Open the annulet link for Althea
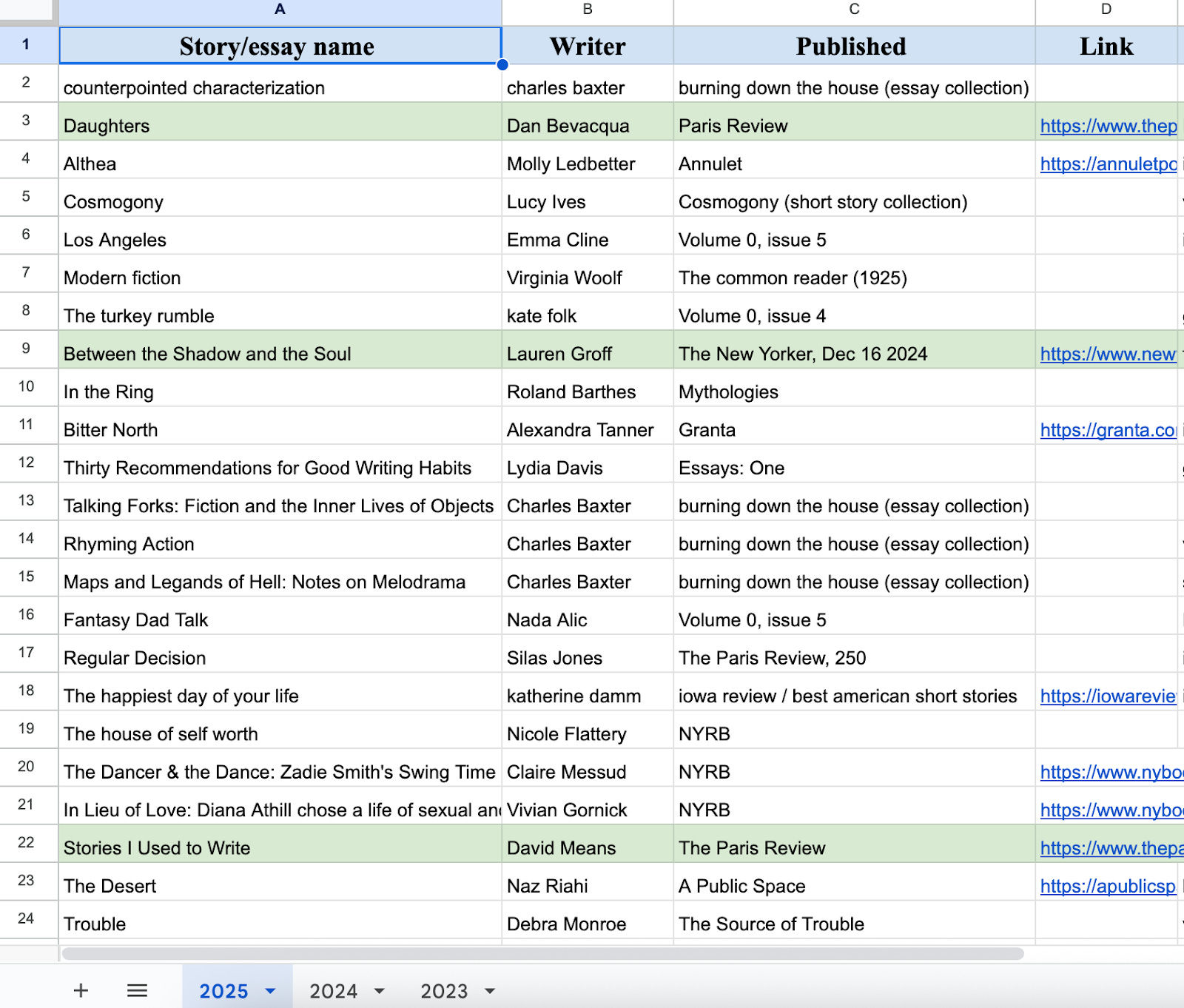 coord(1108,164)
